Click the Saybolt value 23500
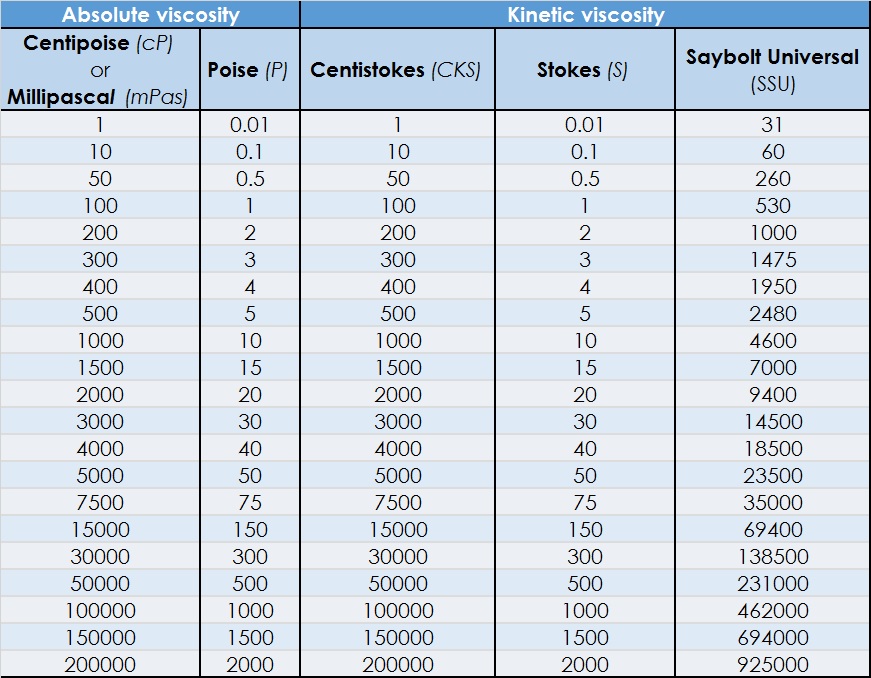Image resolution: width=871 pixels, height=678 pixels. (x=773, y=476)
